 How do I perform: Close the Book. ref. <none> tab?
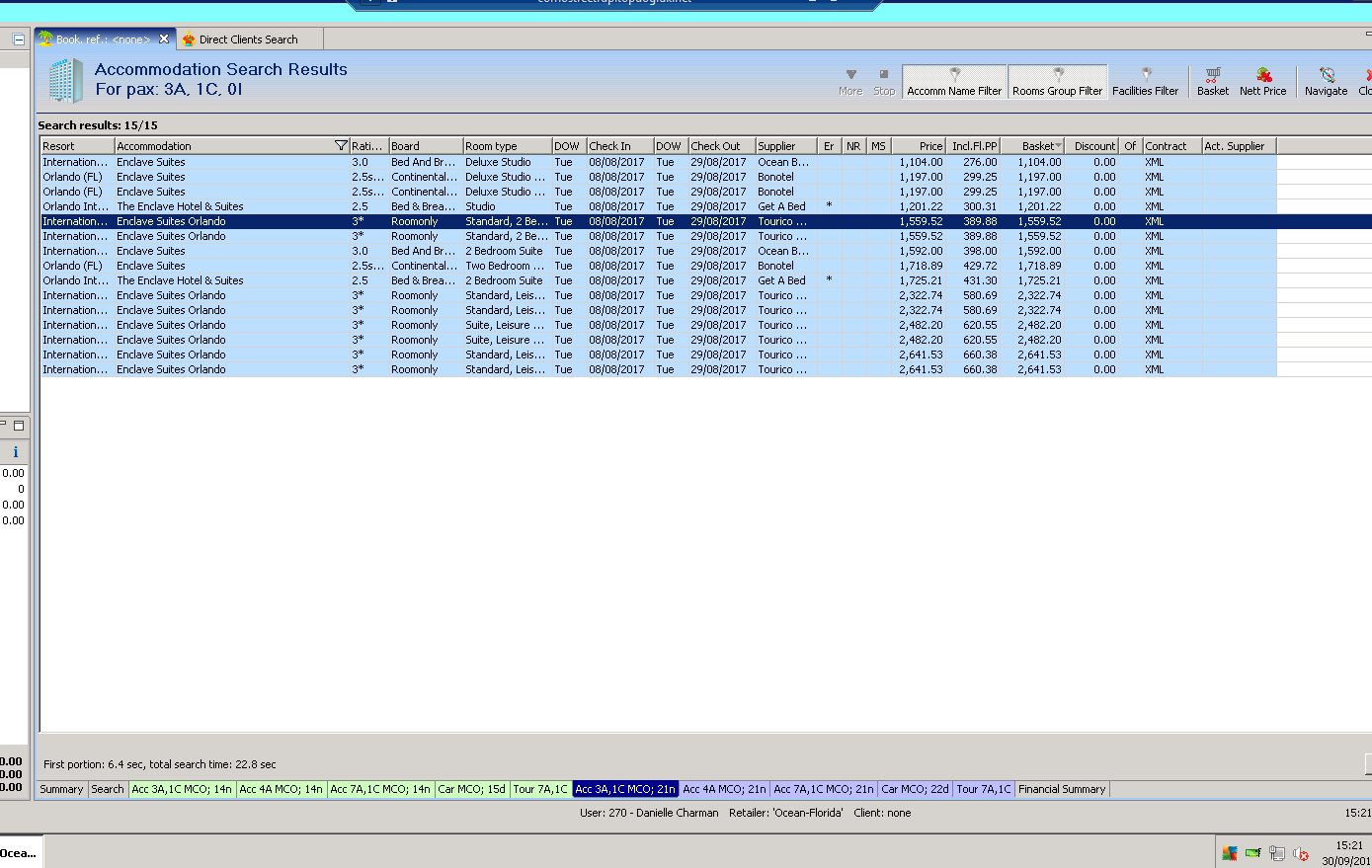pyautogui.click(x=164, y=39)
